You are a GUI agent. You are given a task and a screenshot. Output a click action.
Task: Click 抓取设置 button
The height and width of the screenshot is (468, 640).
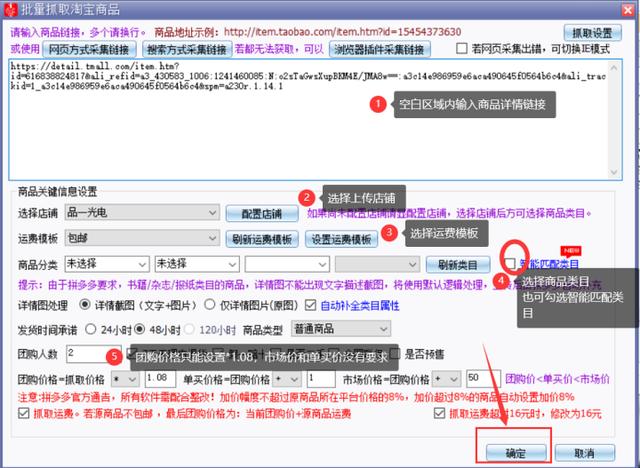593,33
